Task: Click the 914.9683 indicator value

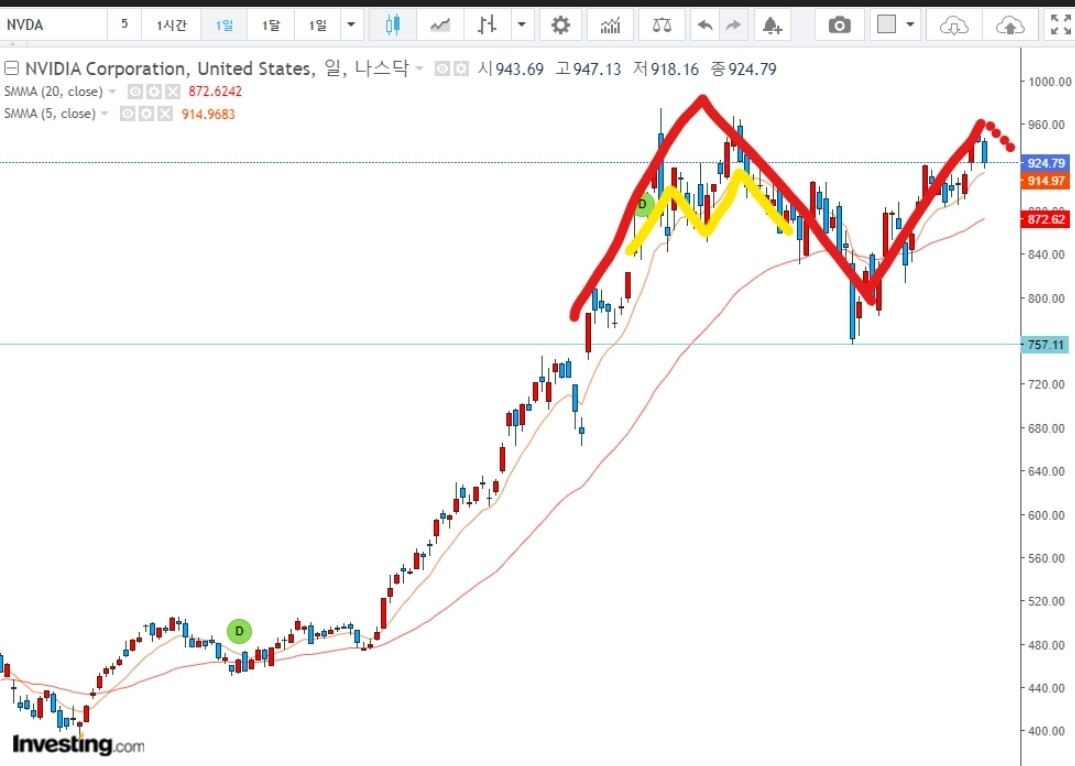Action: (x=208, y=114)
